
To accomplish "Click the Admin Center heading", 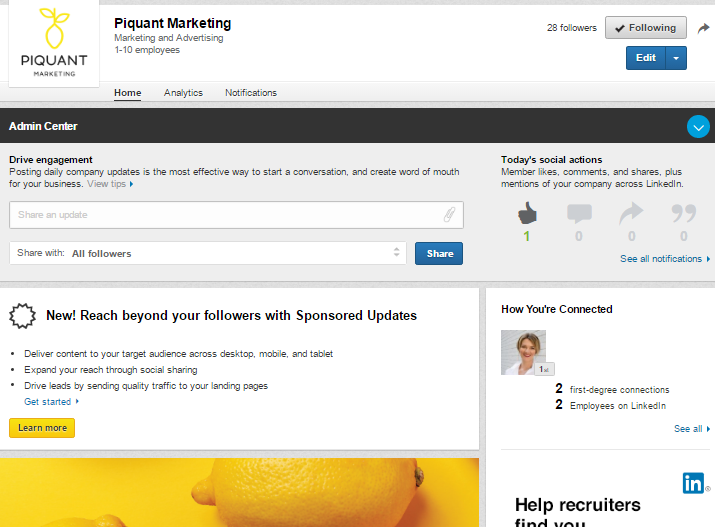I will tap(43, 126).
